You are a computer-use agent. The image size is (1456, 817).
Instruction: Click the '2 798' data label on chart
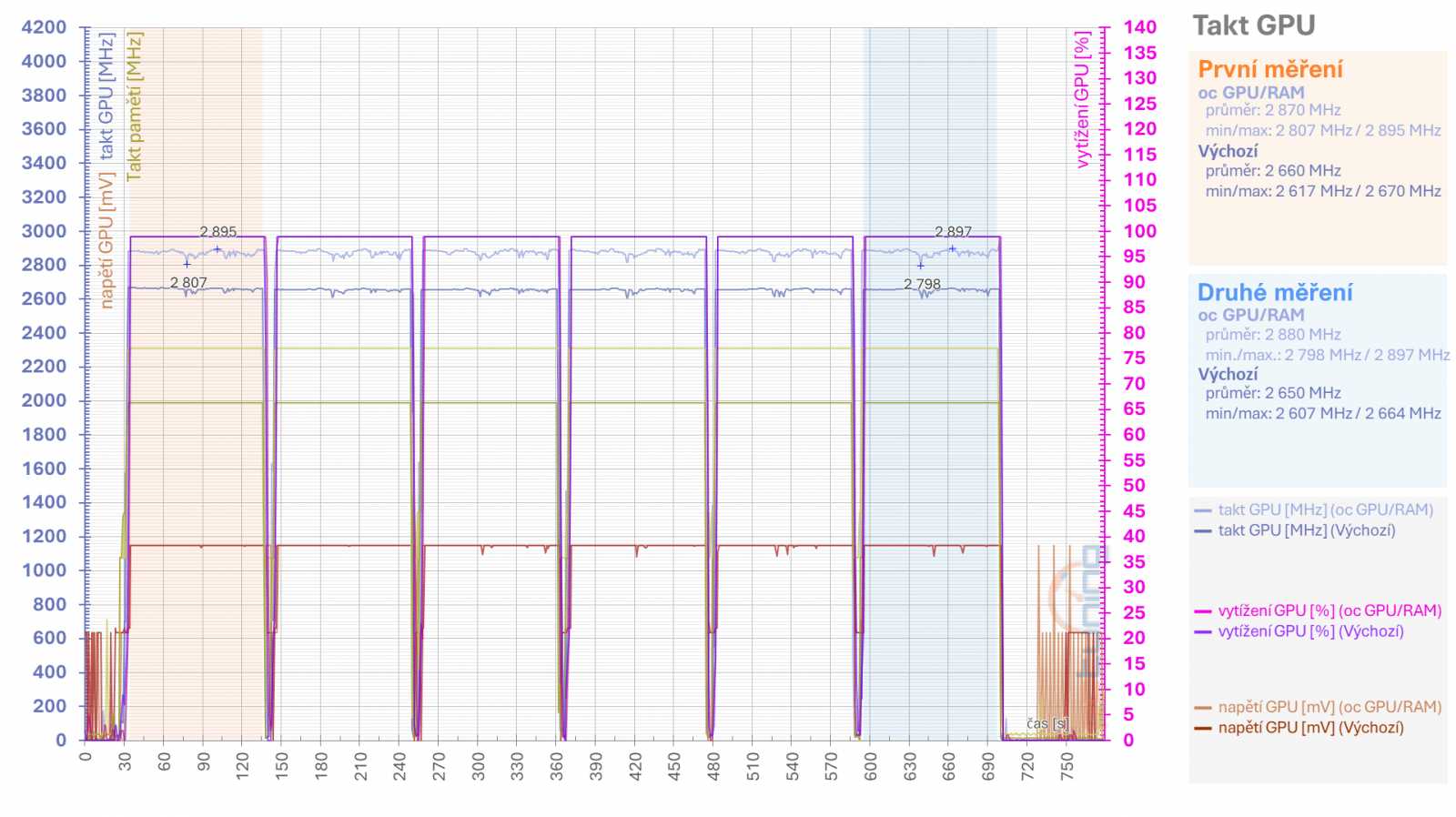point(922,284)
